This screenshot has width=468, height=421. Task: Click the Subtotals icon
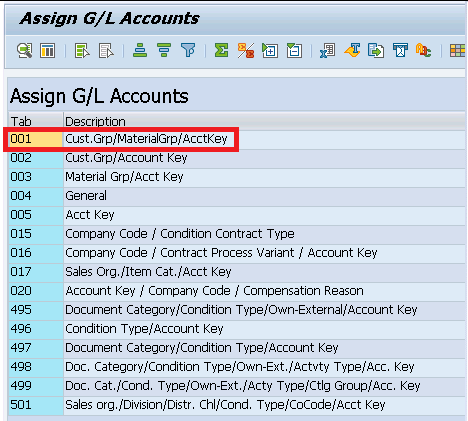tap(246, 51)
